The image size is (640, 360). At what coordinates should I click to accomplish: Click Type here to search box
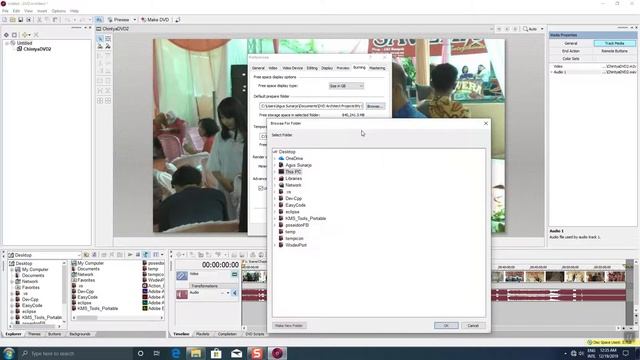tap(76, 353)
